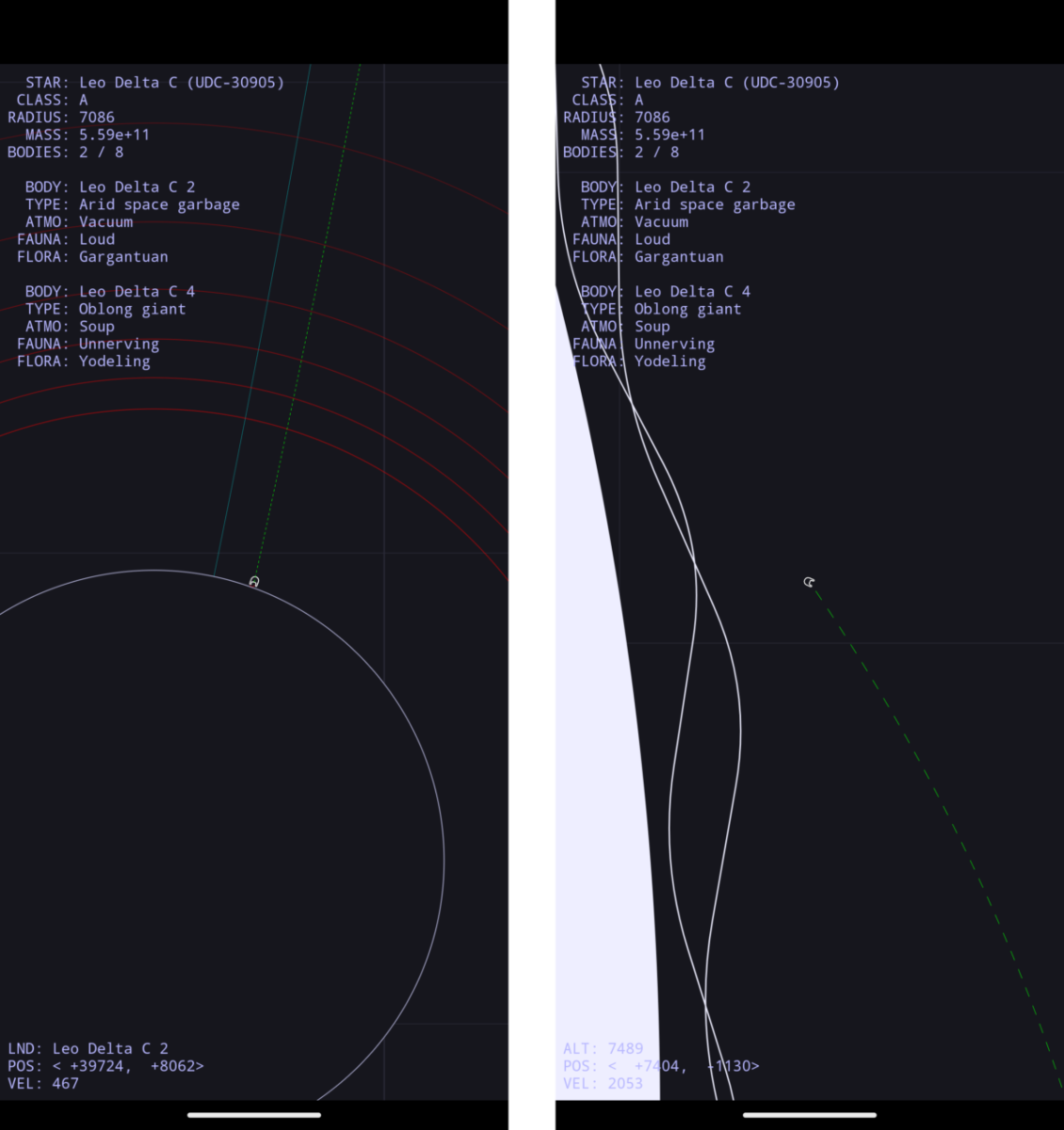Select BODY: Leo Delta C 2, left screenshot
Screen dimensions: 1064x1130
click(110, 187)
